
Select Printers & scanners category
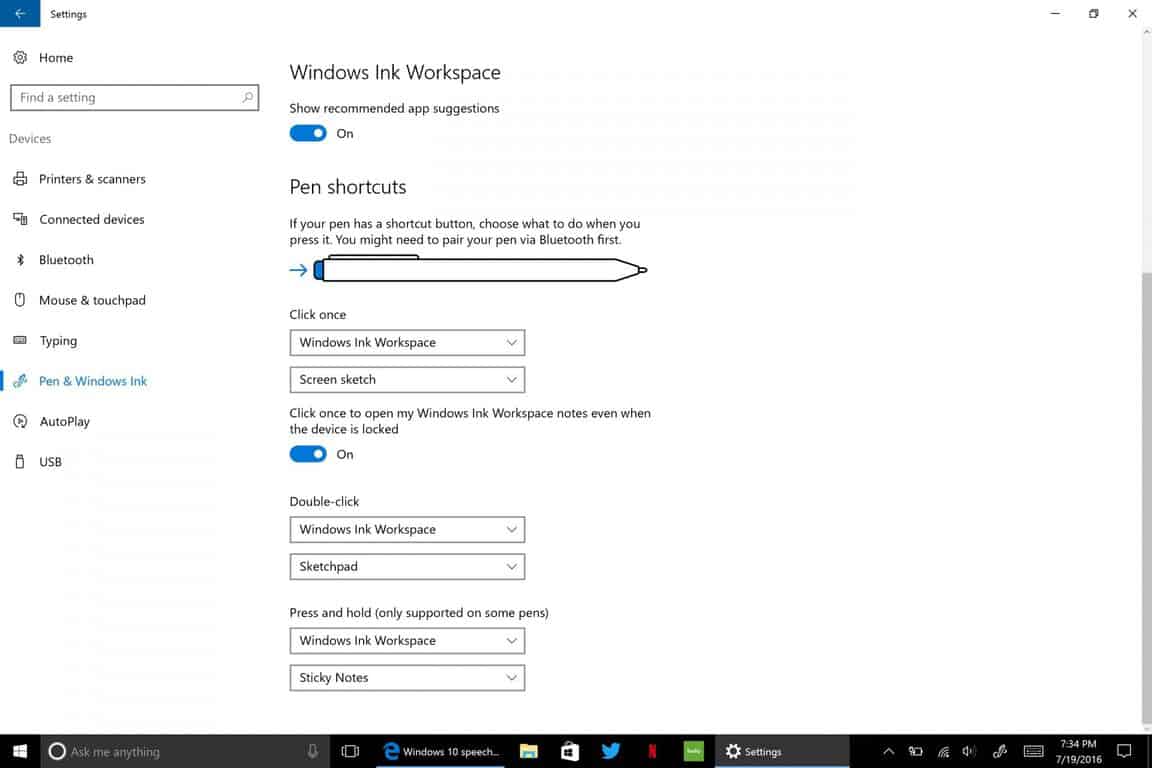93,179
